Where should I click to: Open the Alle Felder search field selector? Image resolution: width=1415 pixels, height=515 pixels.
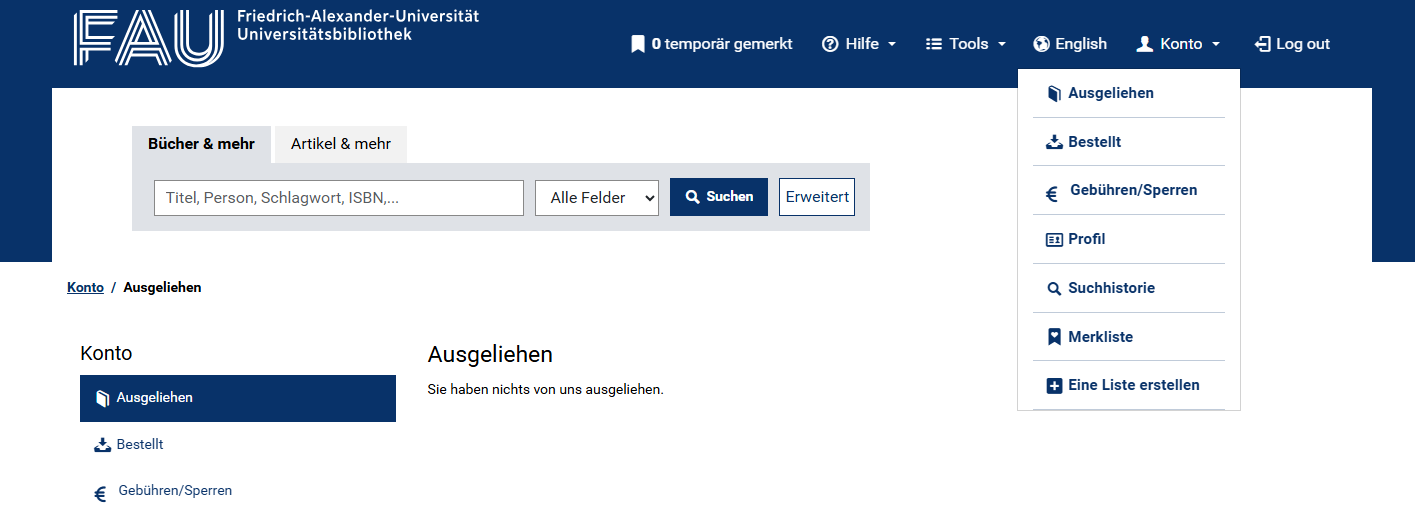tap(597, 198)
